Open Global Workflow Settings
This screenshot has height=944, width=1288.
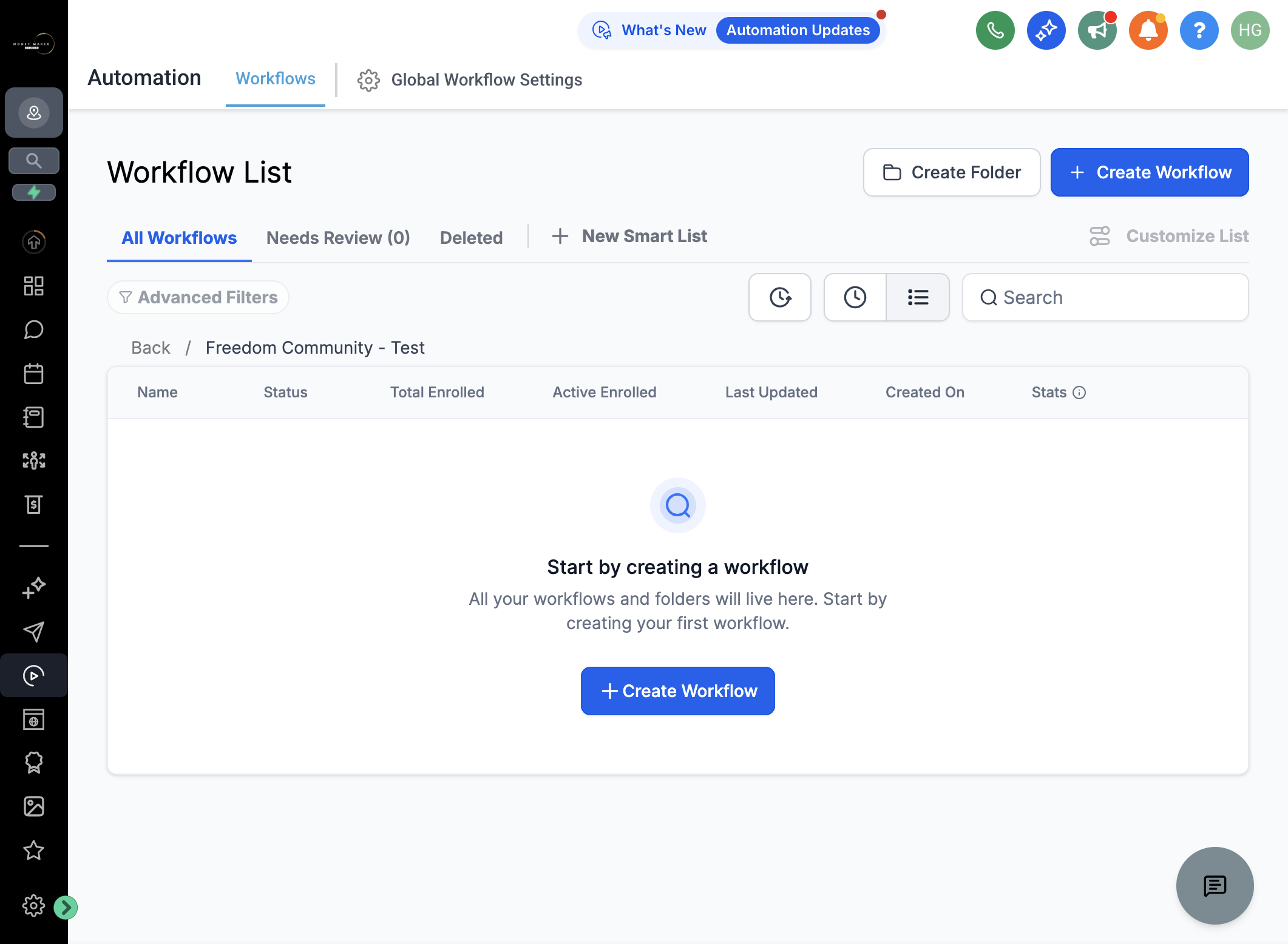(470, 80)
